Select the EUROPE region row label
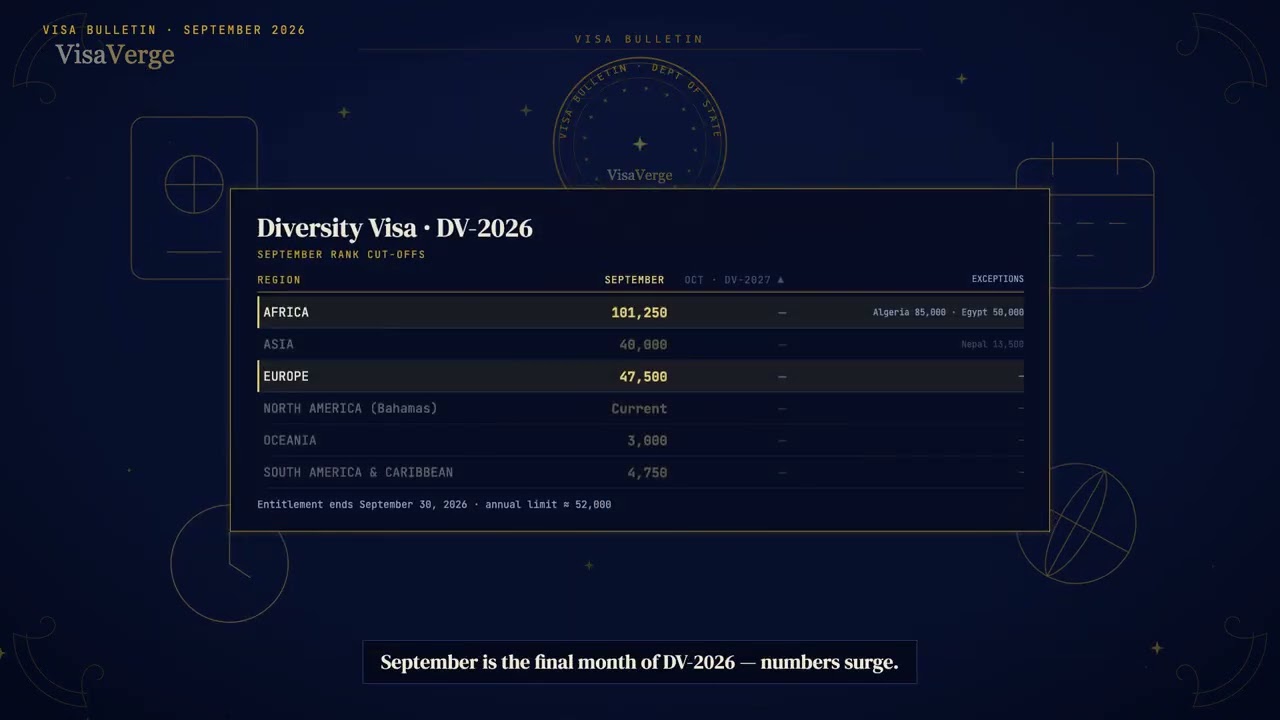 pos(286,376)
